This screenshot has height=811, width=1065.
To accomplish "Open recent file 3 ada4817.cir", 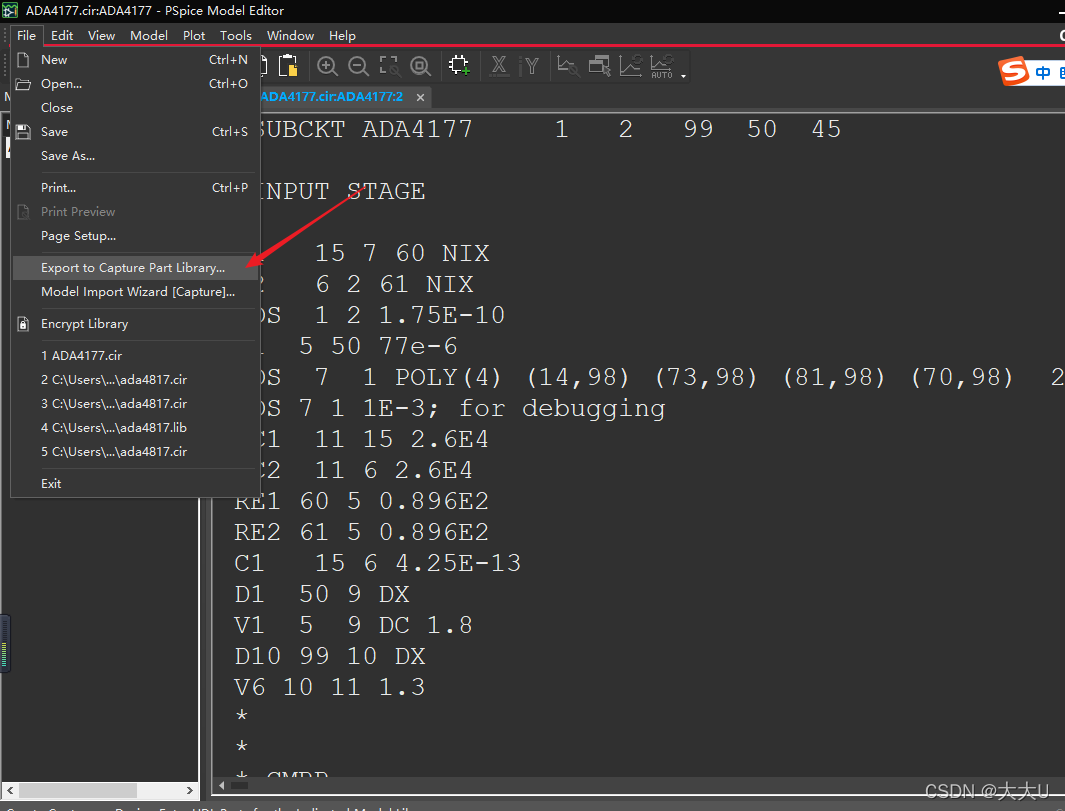I will (134, 403).
